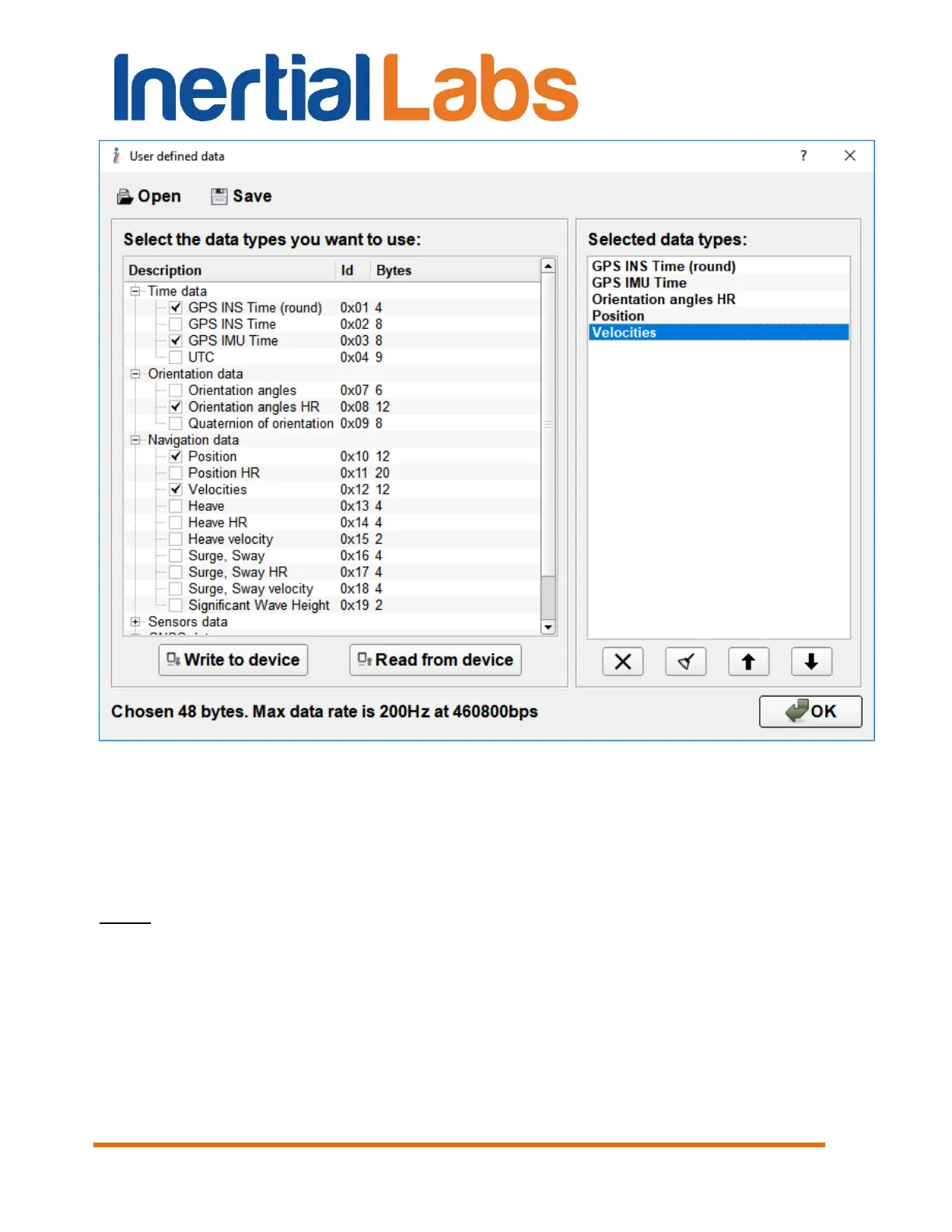This screenshot has height=1232, width=952.
Task: Enable GPS INS Time 0x02 checkbox
Action: point(176,324)
